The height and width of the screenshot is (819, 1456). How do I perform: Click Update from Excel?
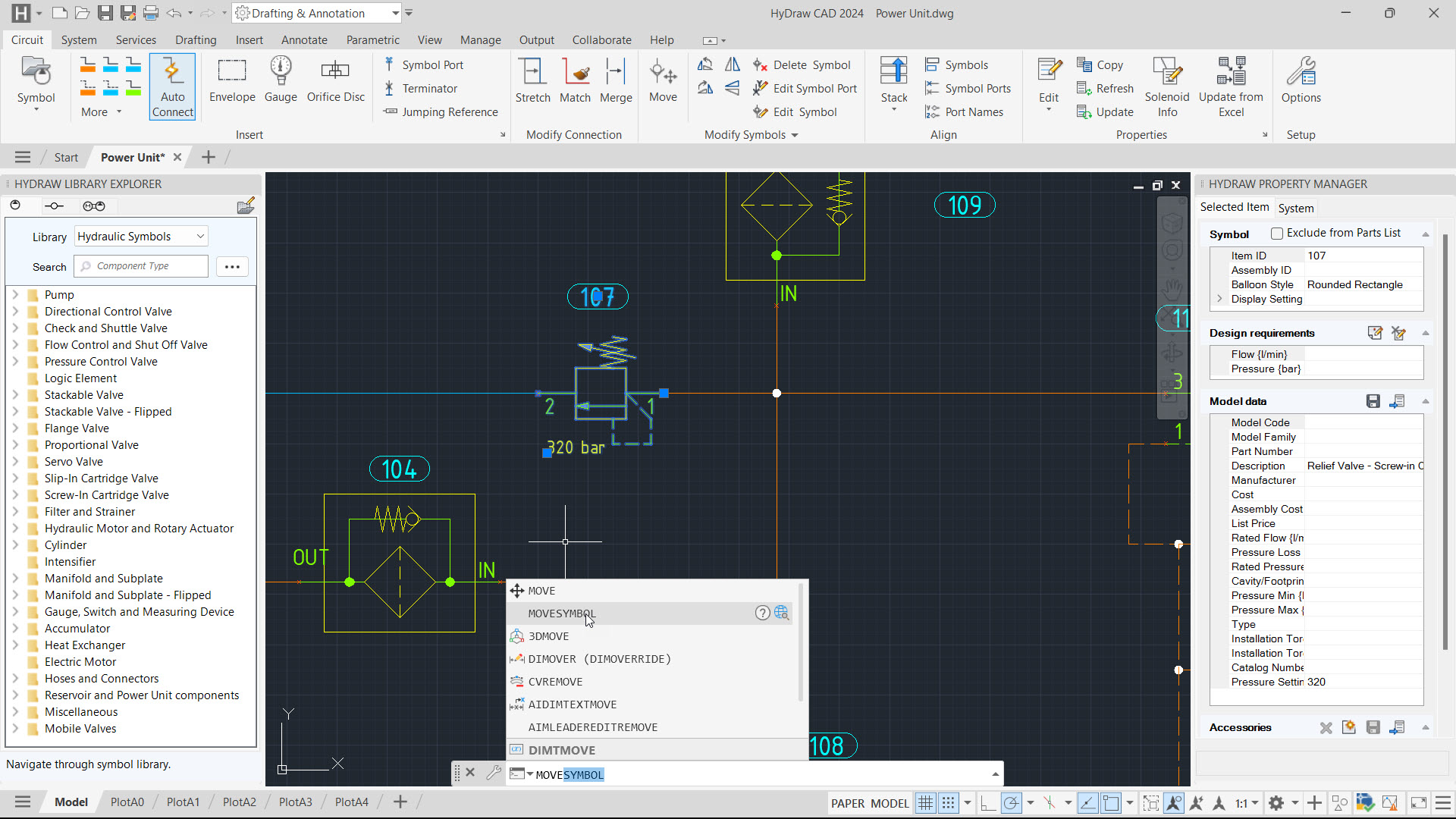[1231, 87]
